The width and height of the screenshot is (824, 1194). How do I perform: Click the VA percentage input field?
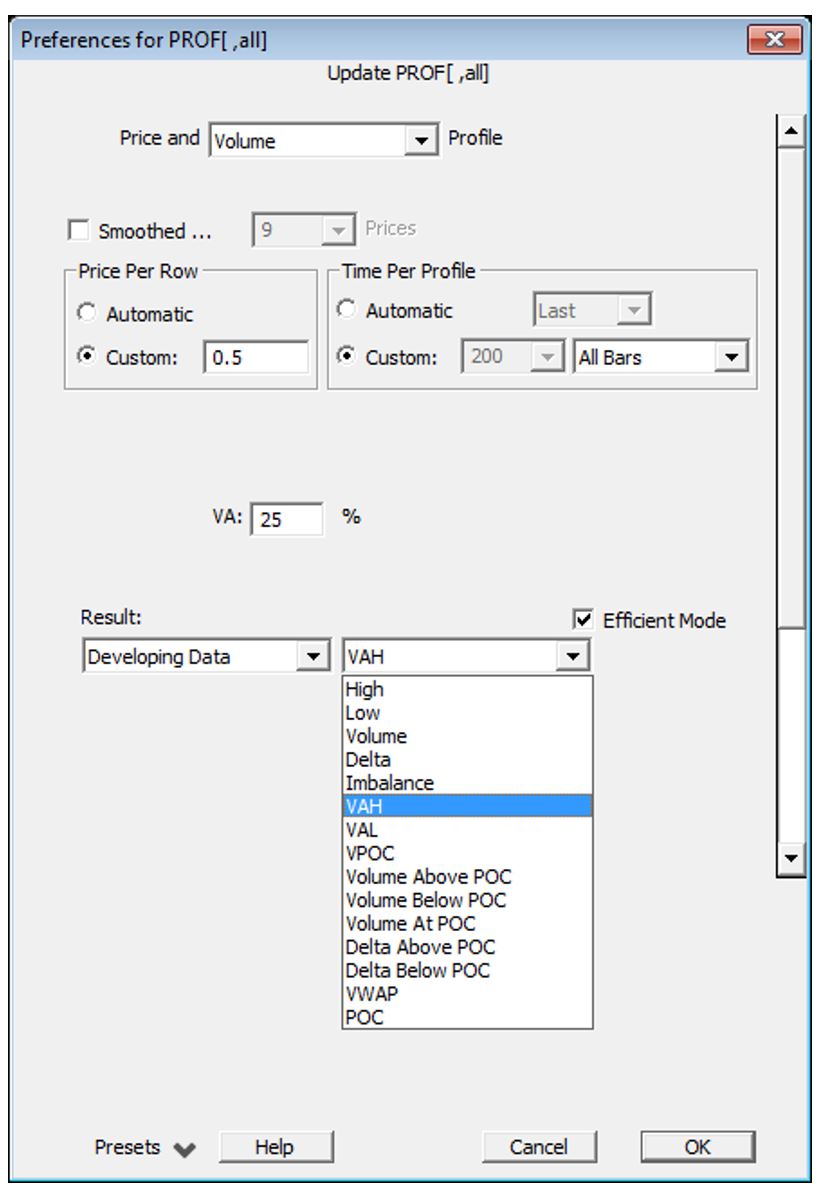click(286, 520)
